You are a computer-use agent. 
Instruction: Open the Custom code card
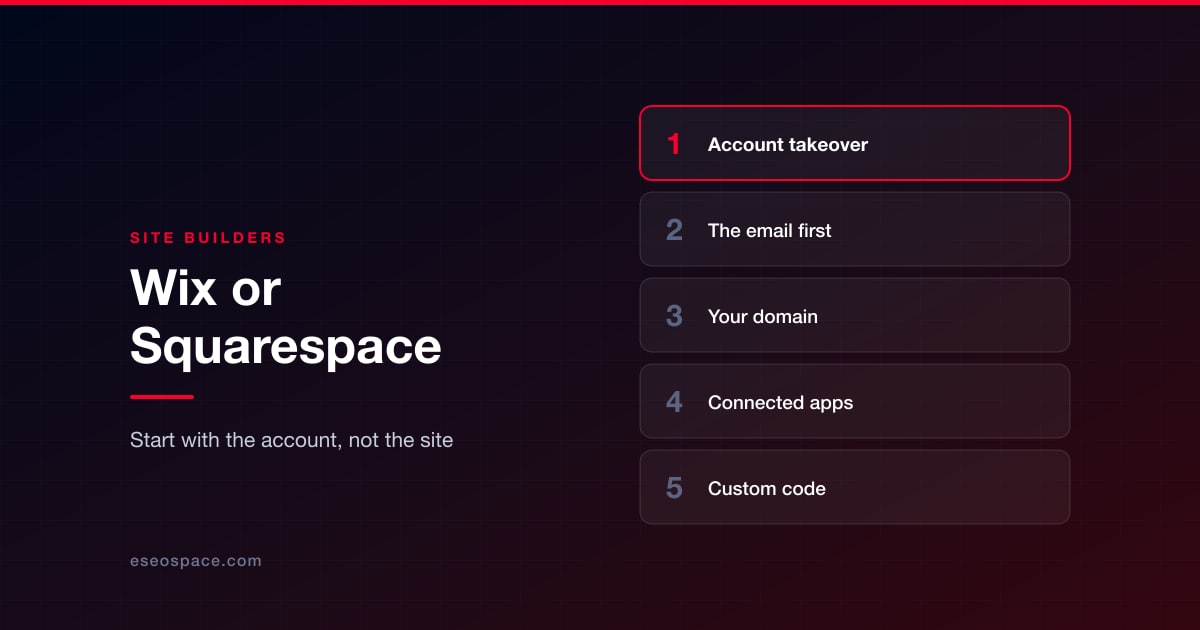(855, 487)
